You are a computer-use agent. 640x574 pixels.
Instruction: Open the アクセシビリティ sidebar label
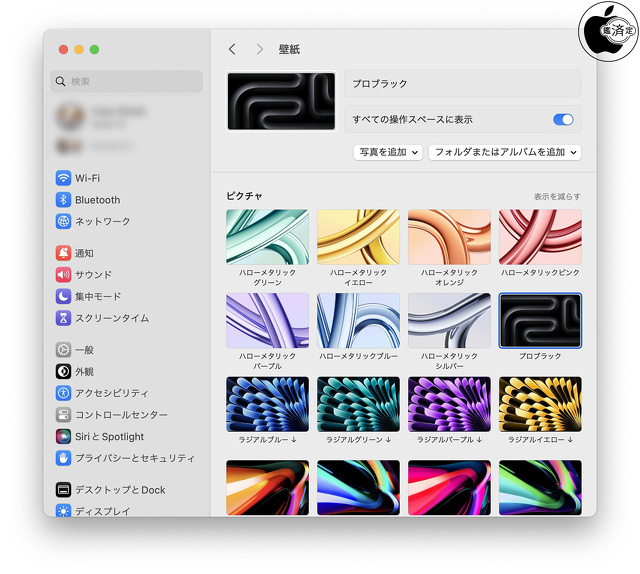coord(111,393)
